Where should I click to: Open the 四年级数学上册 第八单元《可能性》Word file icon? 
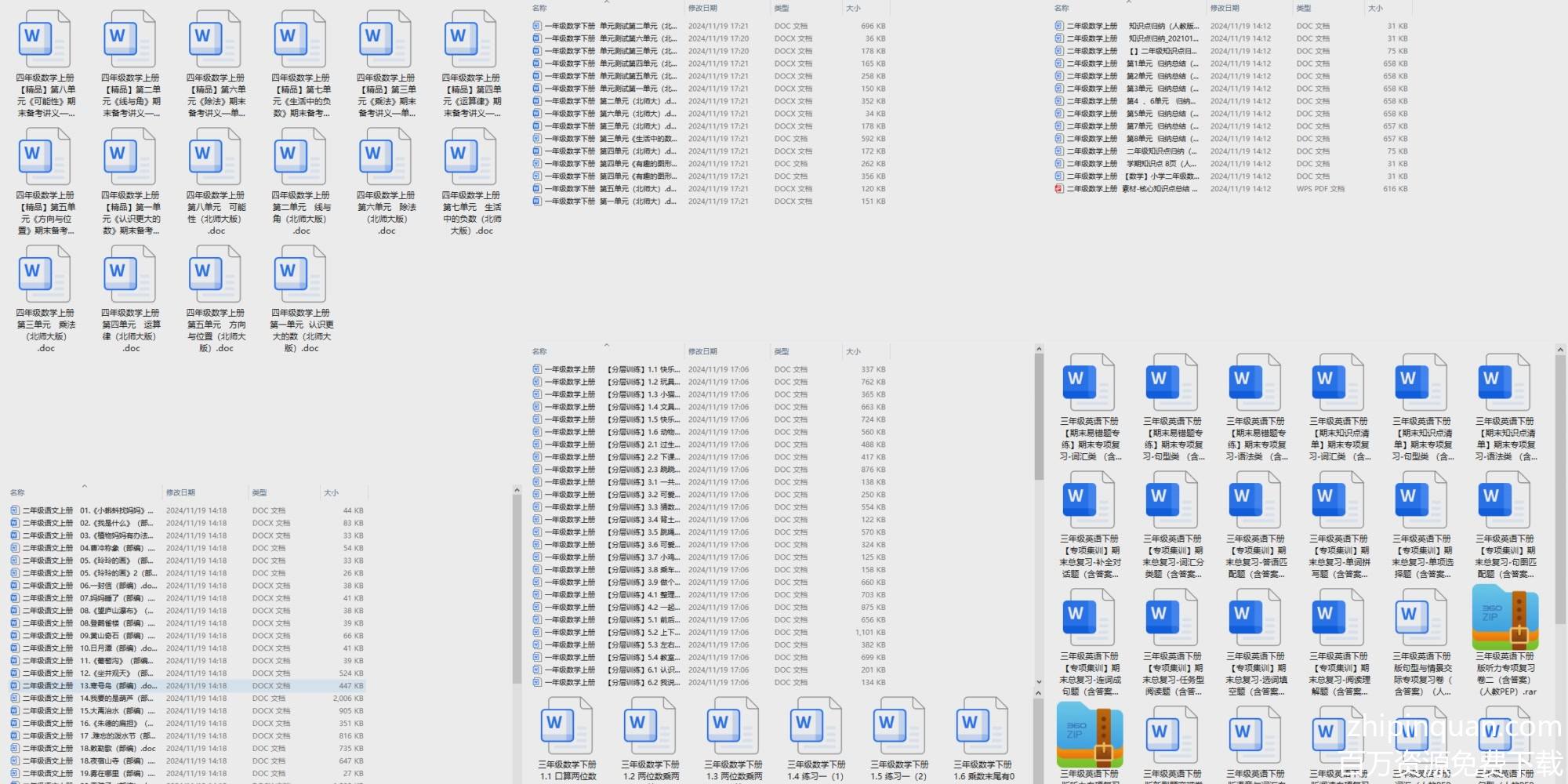(x=45, y=39)
